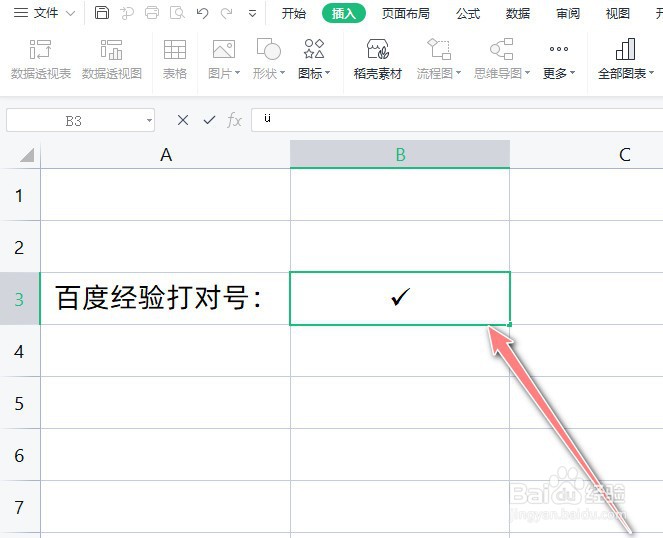Click cell B3 containing the checkmark
Image resolution: width=663 pixels, height=538 pixels.
(400, 299)
